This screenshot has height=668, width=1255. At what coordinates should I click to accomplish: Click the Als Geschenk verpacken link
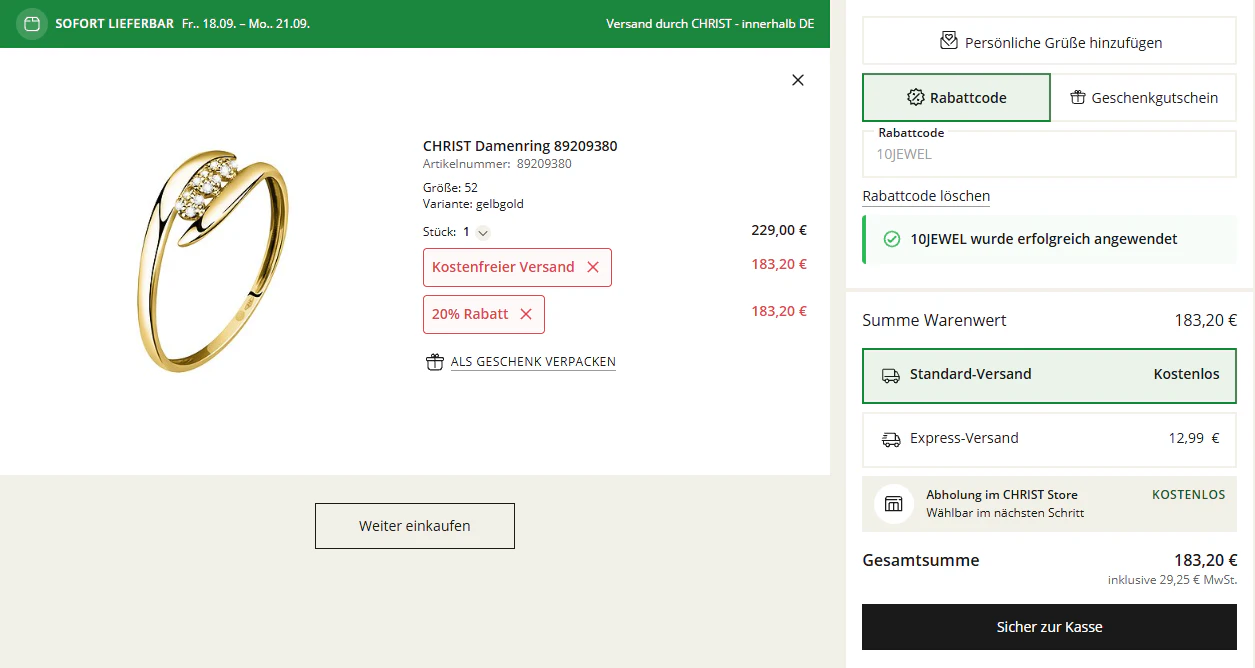point(533,362)
